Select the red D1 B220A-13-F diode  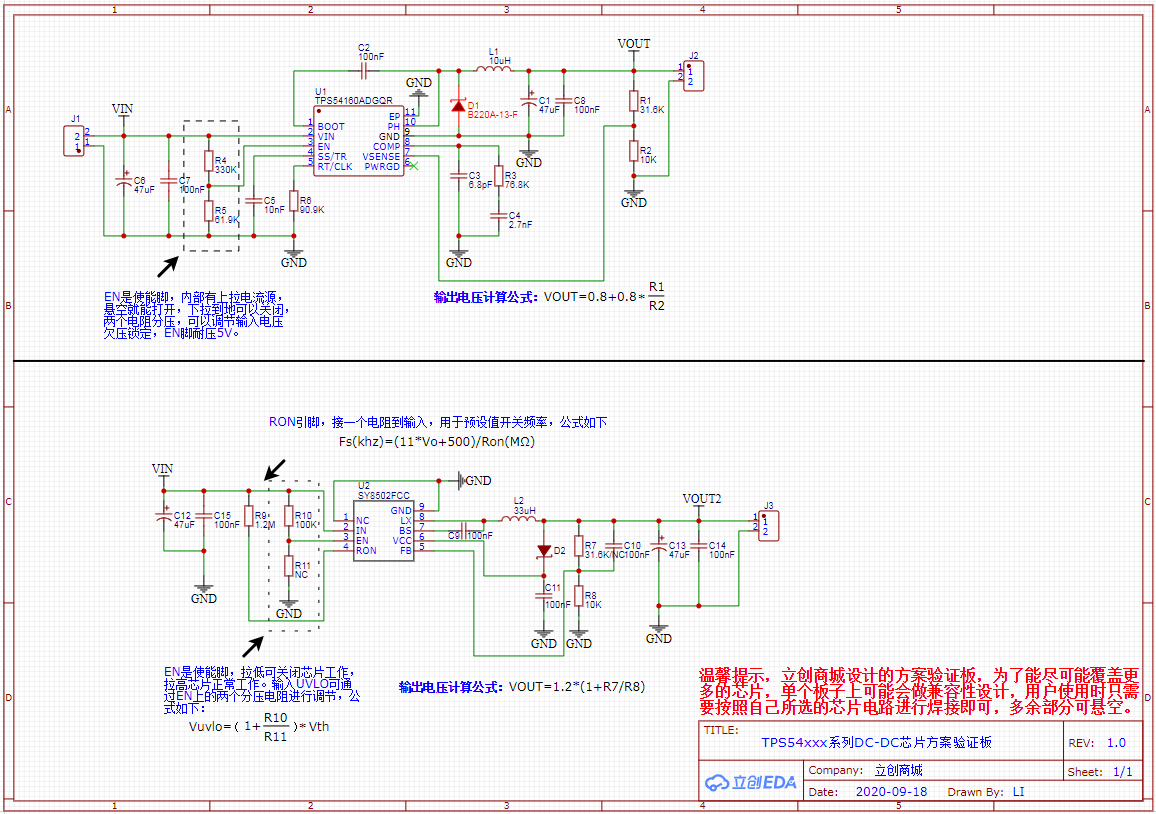point(459,105)
